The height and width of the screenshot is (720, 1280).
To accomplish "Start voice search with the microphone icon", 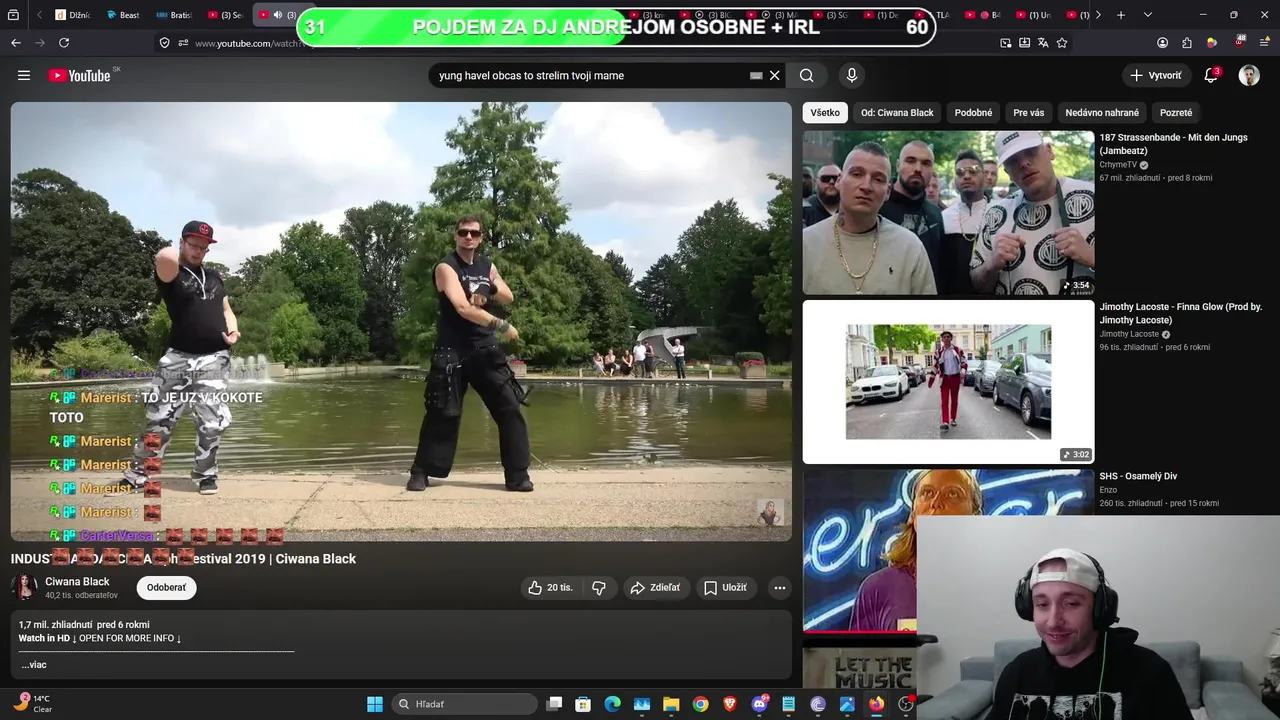I will [852, 75].
